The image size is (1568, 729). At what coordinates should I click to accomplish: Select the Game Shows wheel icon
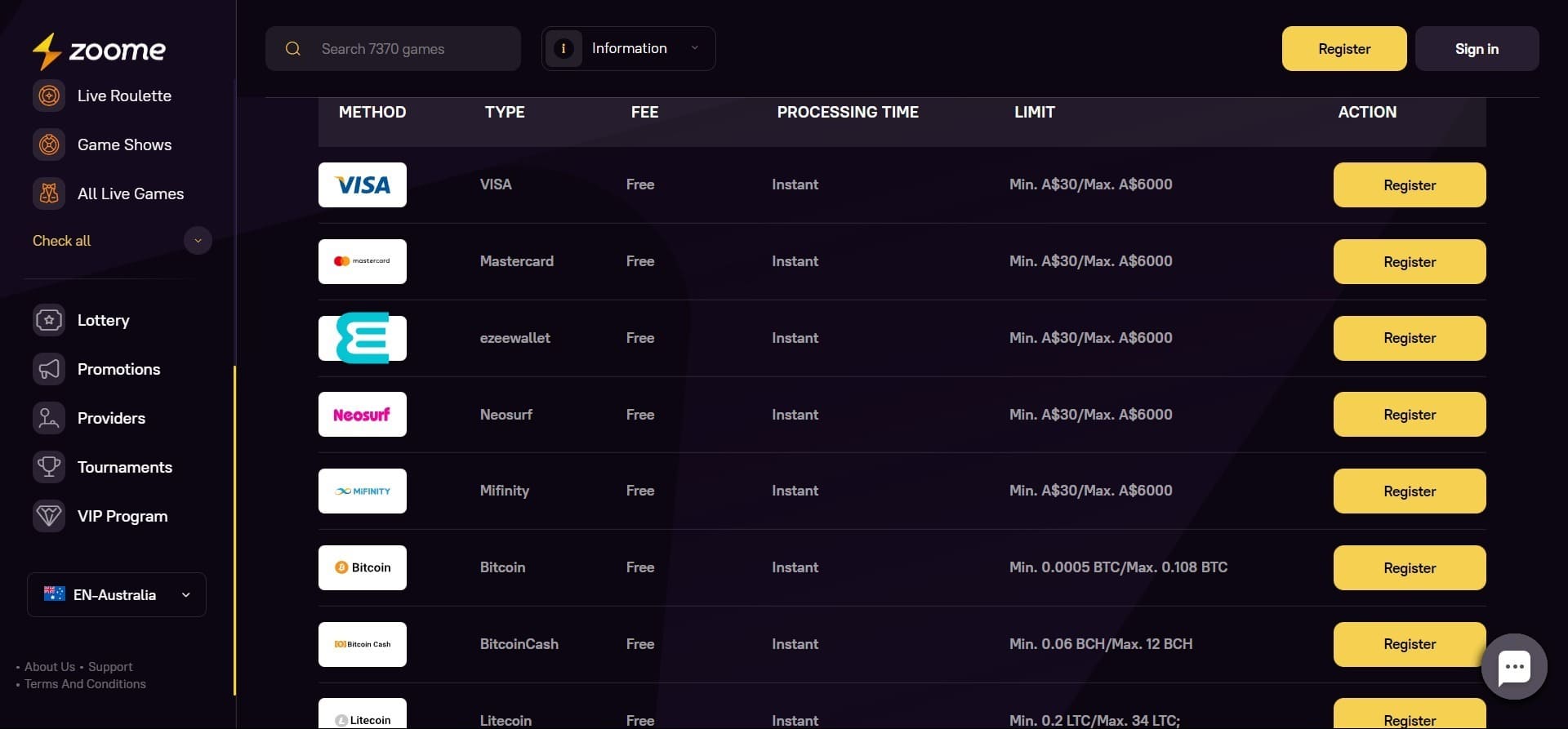(x=49, y=144)
